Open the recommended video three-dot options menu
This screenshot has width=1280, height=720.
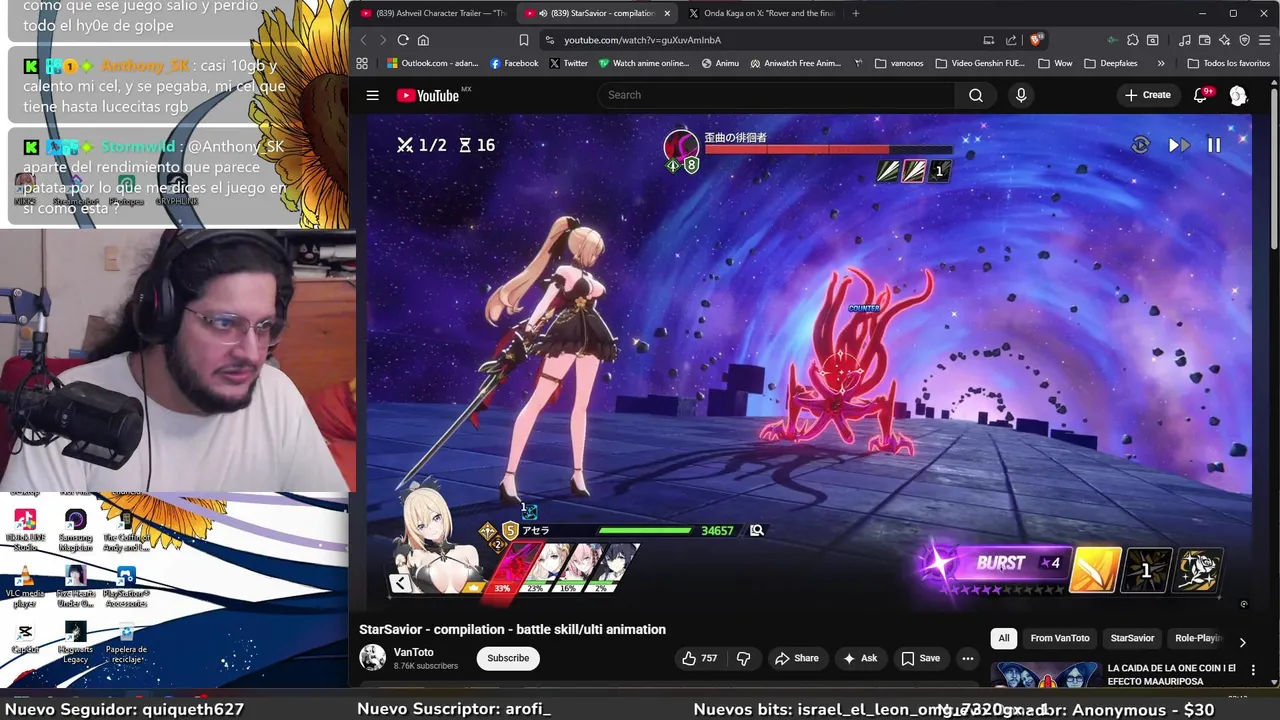[x=1253, y=670]
